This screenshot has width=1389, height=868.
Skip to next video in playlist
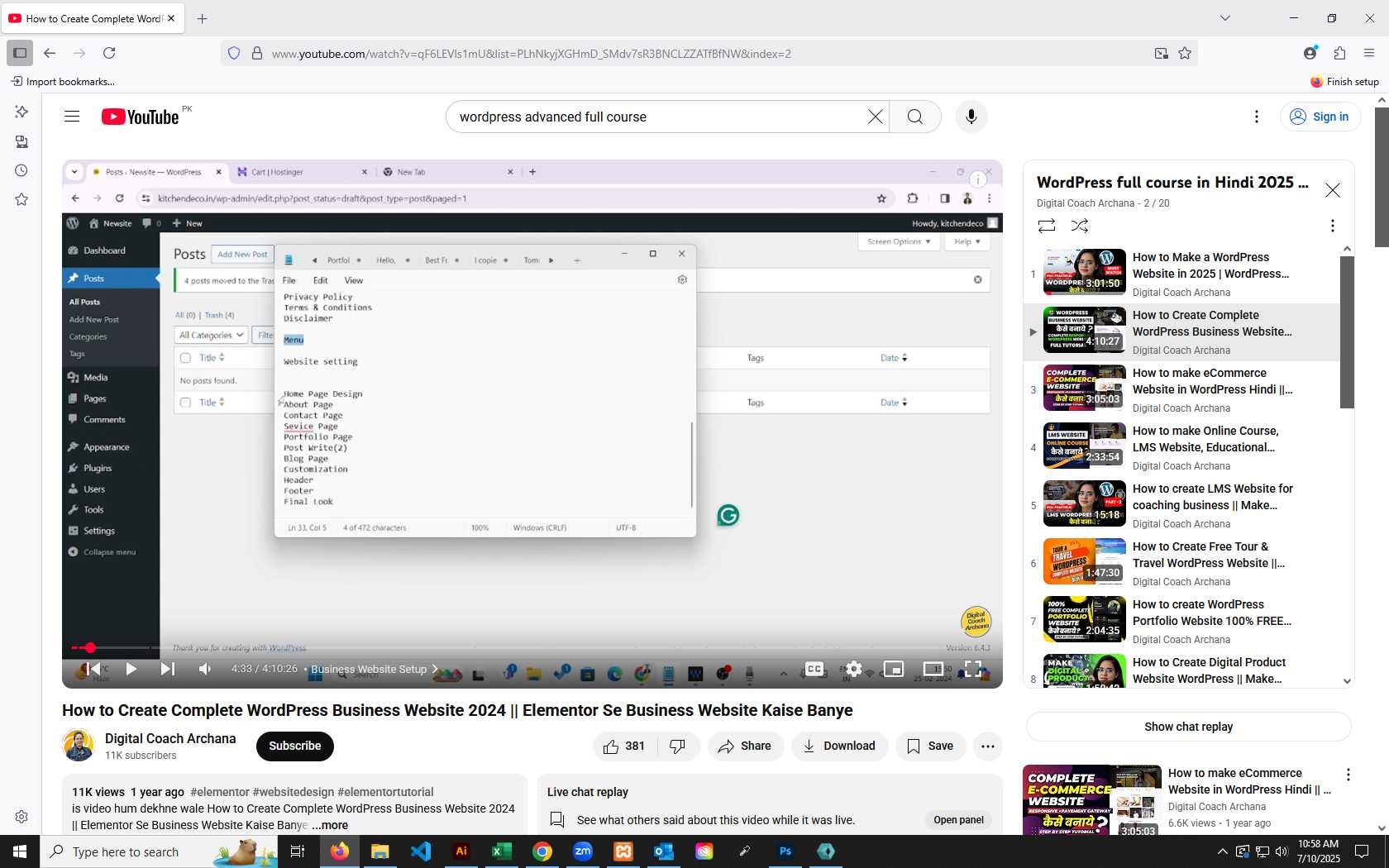[167, 669]
